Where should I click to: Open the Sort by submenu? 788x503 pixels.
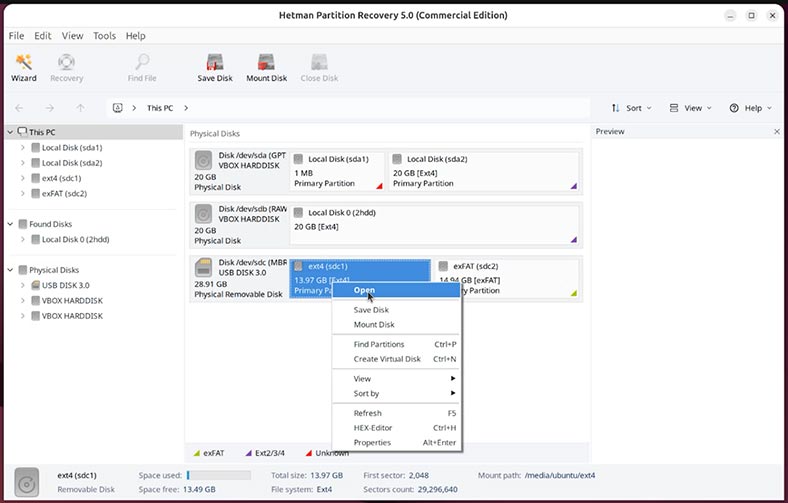tap(396, 393)
